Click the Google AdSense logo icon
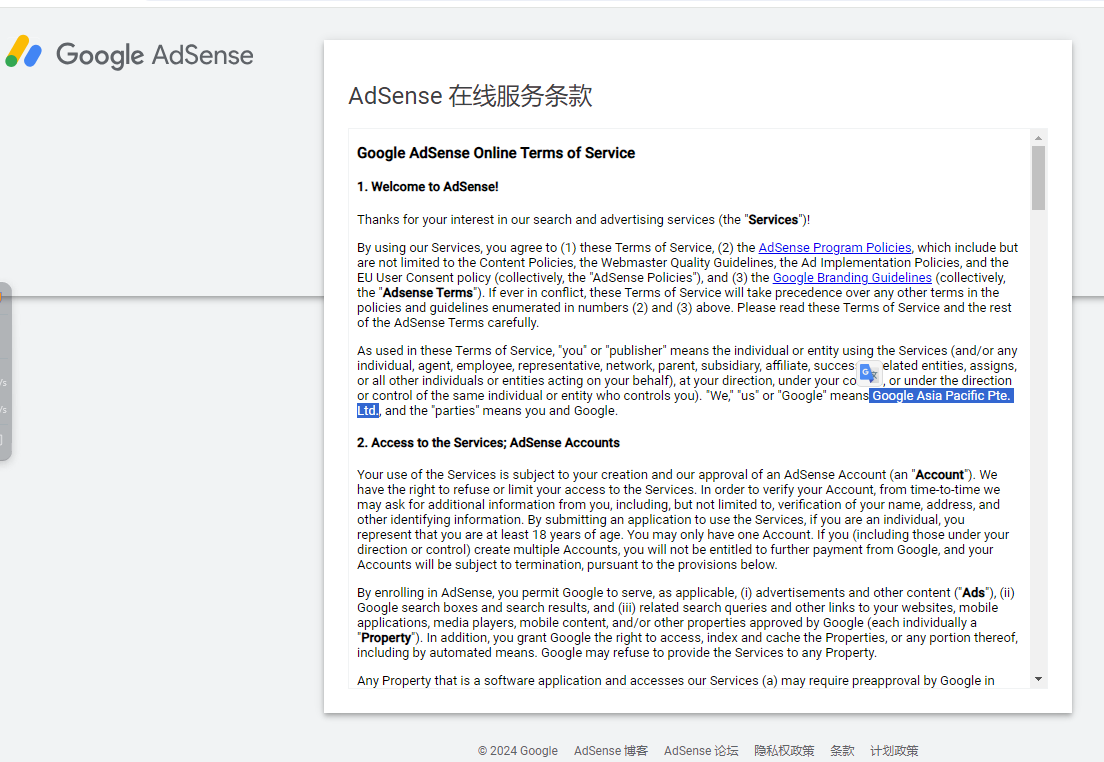1104x762 pixels. coord(24,52)
